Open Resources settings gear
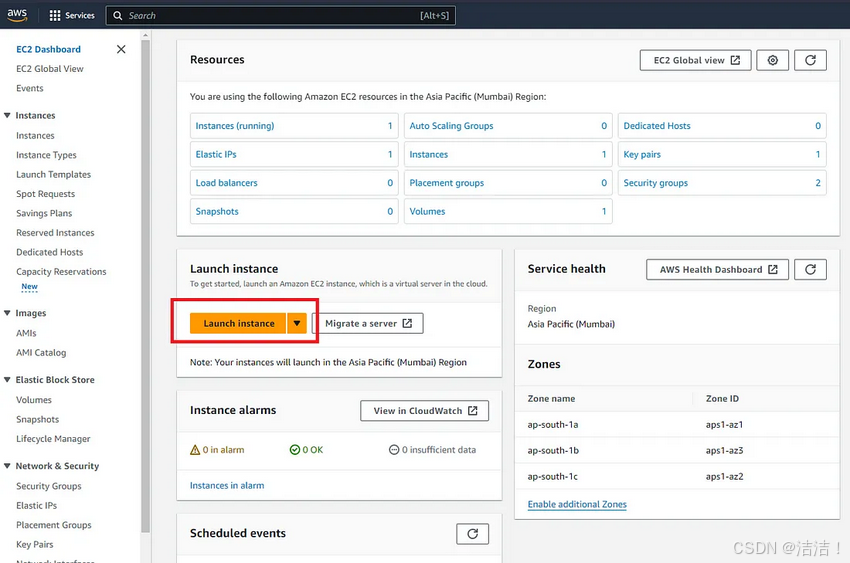850x563 pixels. coord(772,60)
